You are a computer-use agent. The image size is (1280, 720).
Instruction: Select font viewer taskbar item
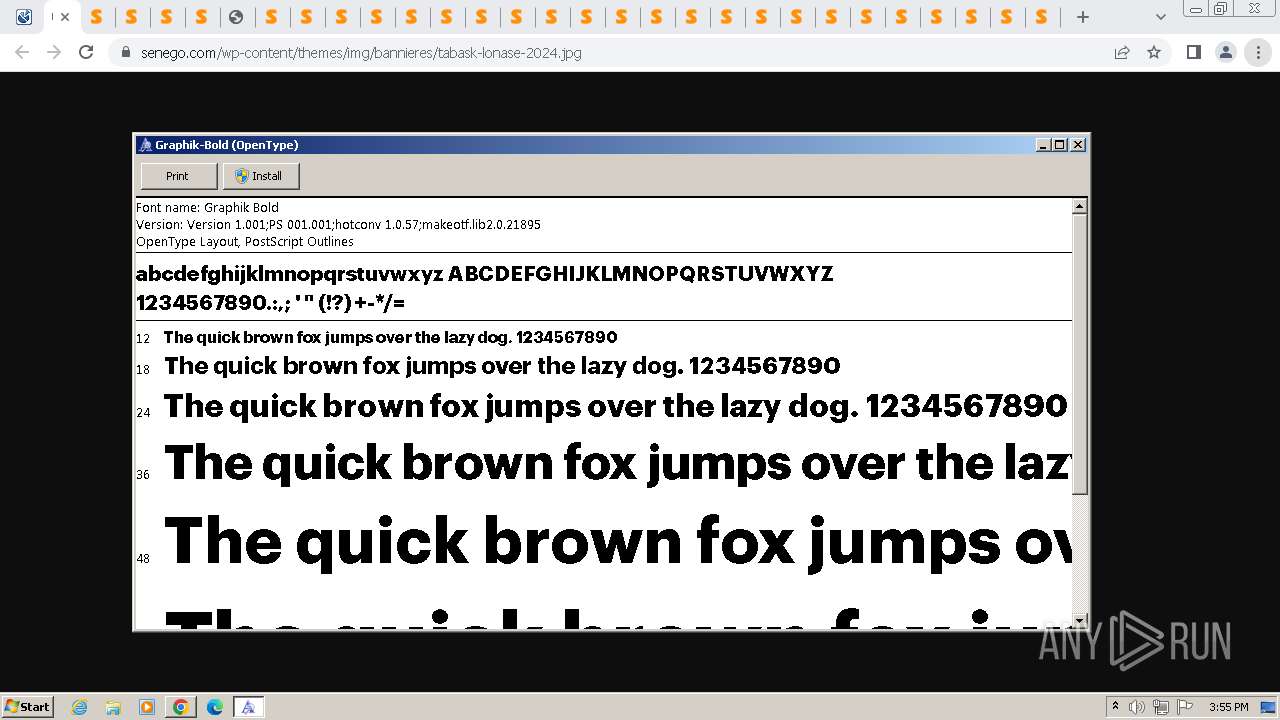tap(248, 707)
